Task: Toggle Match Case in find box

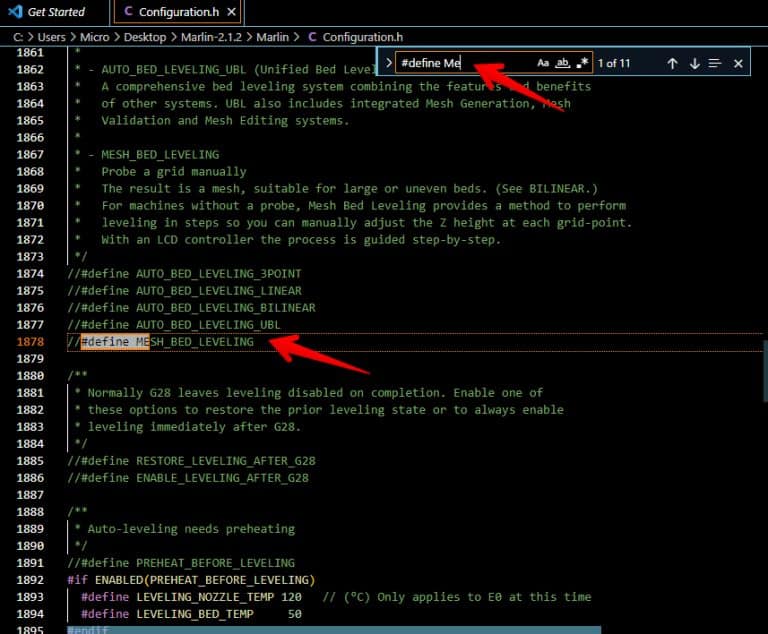Action: (x=543, y=63)
